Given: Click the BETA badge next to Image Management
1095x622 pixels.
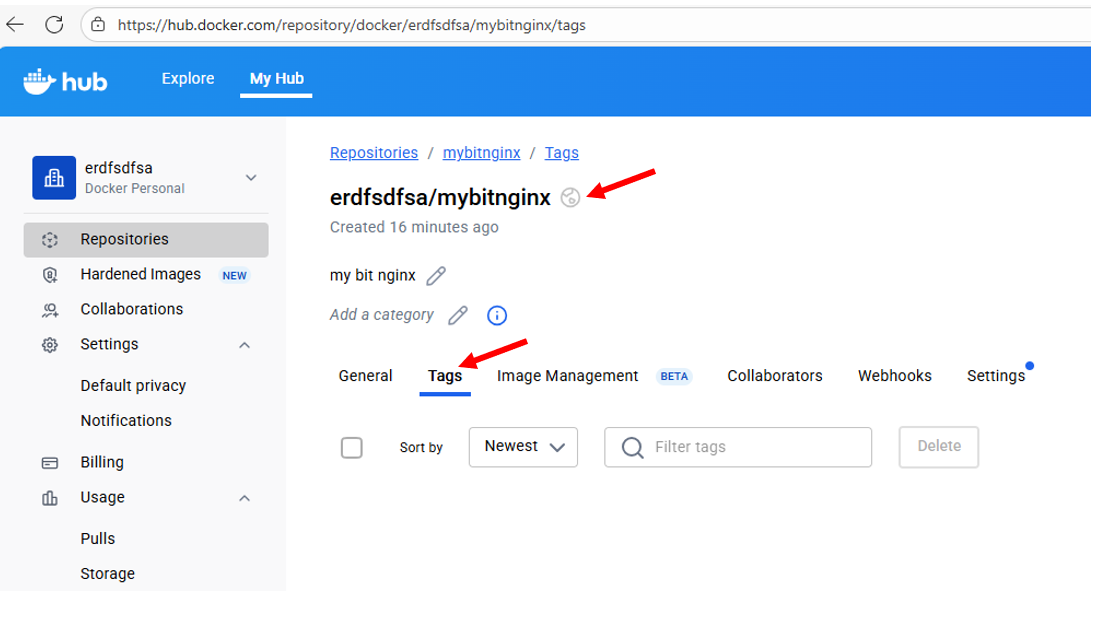Looking at the screenshot, I should coord(674,376).
